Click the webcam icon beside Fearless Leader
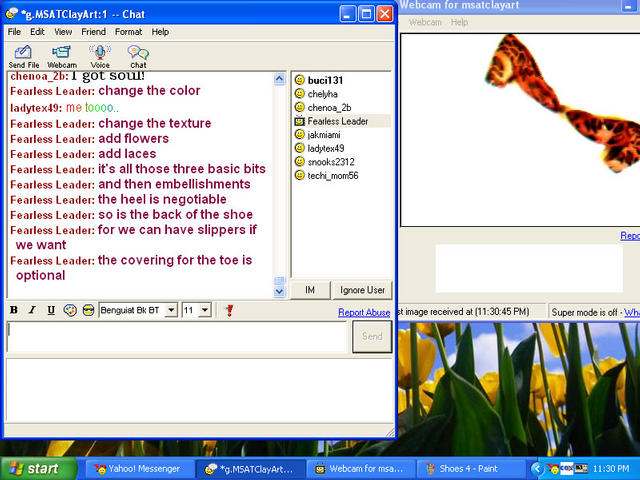This screenshot has height=480, width=640. pyautogui.click(x=300, y=121)
